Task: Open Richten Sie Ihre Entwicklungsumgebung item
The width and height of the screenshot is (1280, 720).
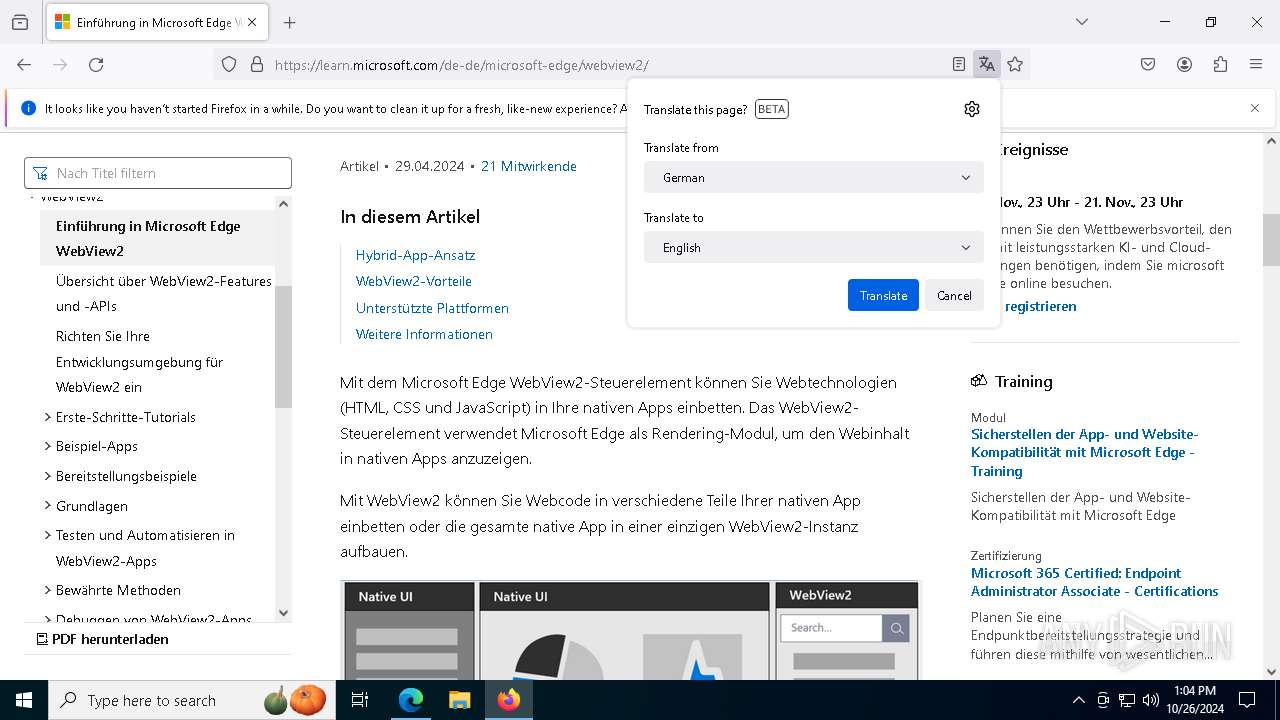Action: coord(139,361)
